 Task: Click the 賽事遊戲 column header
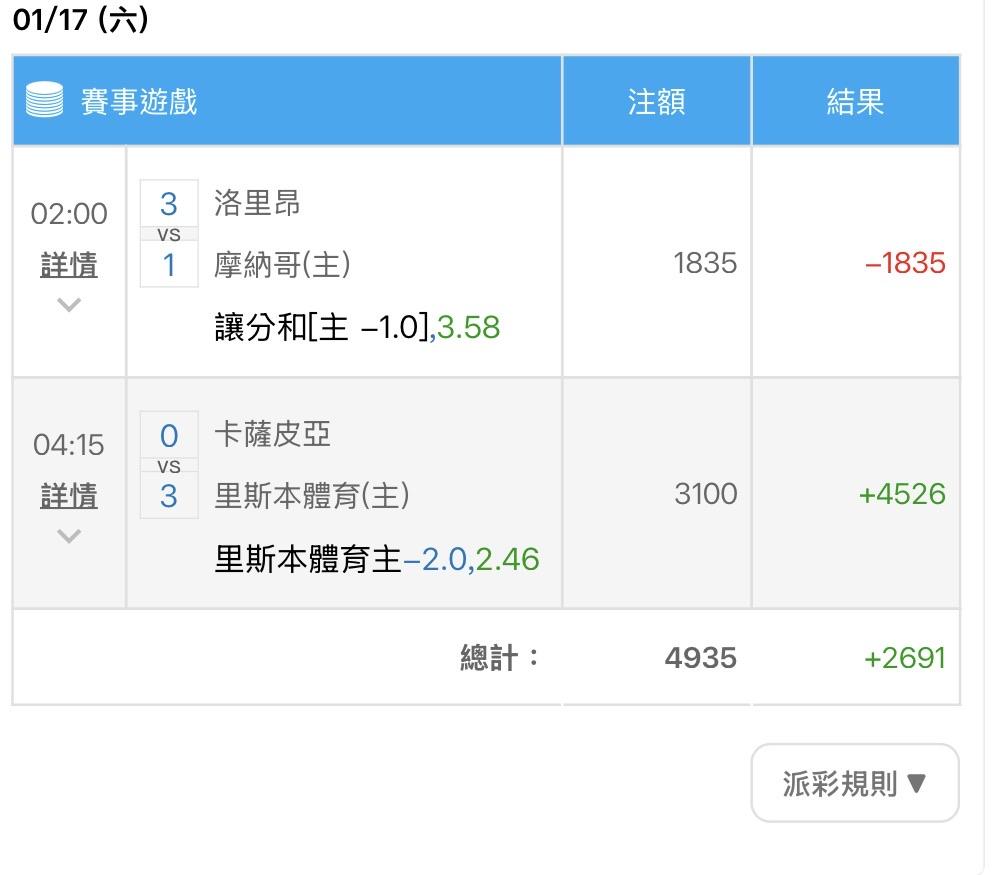coord(139,101)
